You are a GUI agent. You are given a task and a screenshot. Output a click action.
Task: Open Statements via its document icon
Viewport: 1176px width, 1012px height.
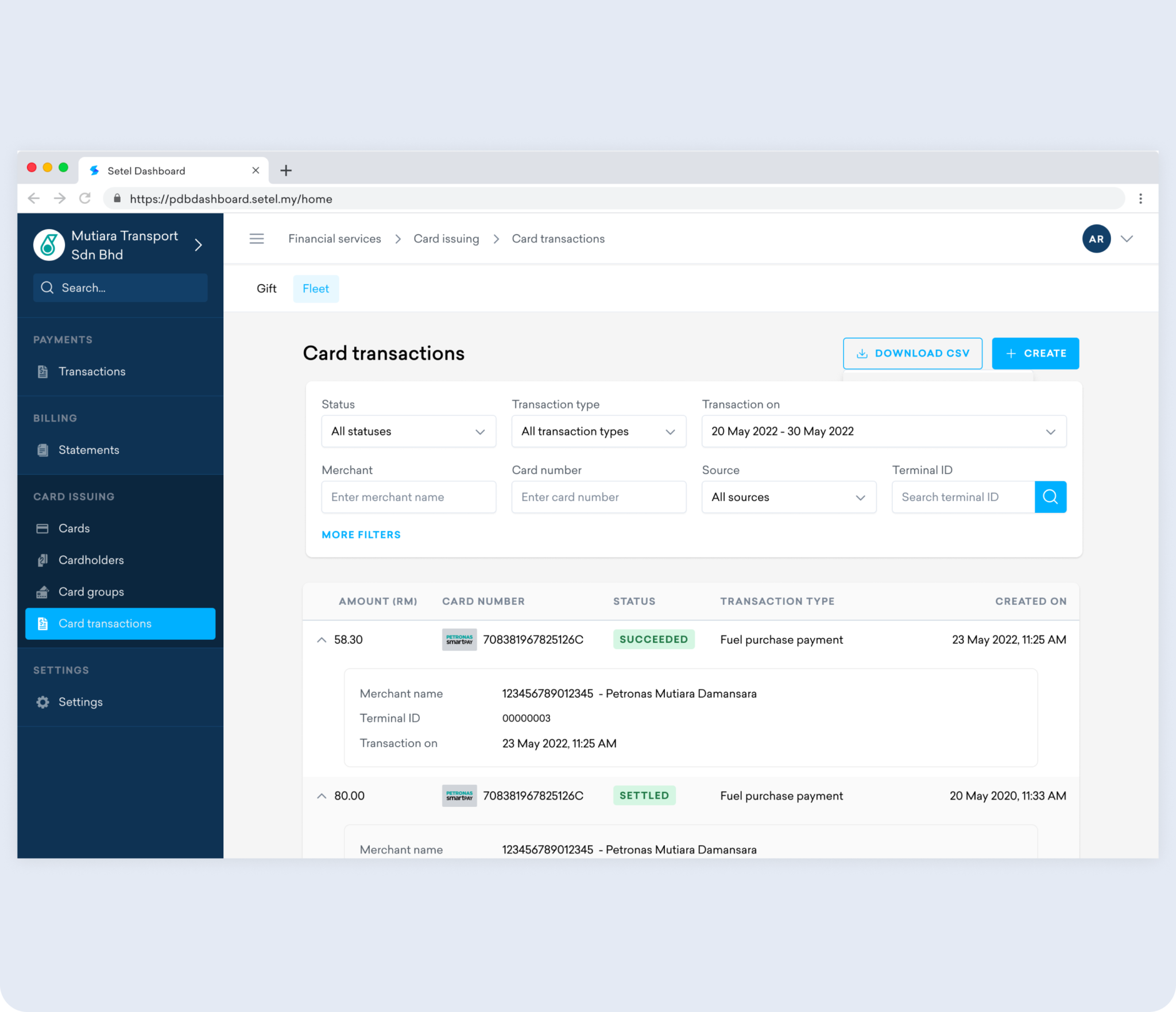(x=42, y=450)
